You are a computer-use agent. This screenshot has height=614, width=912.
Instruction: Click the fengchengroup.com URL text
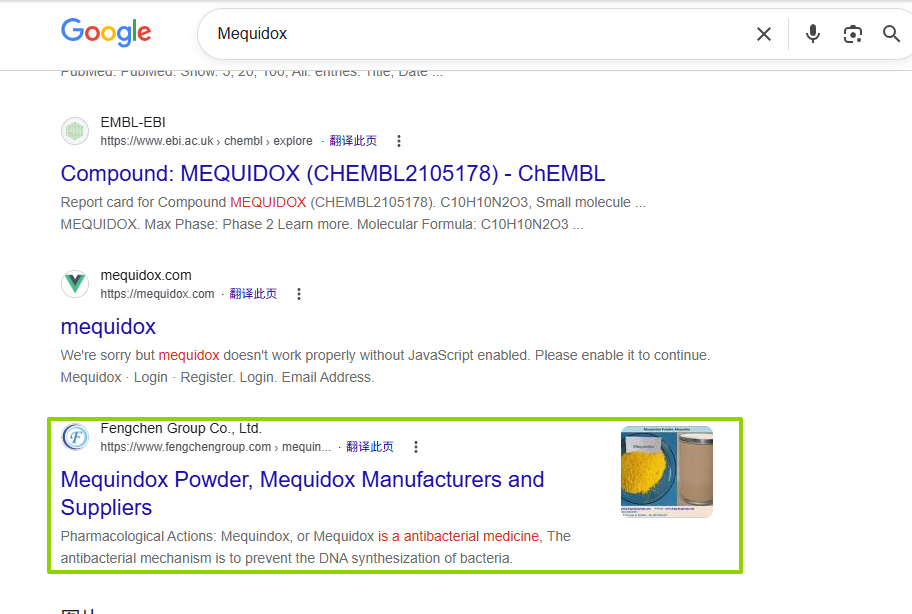[x=215, y=447]
